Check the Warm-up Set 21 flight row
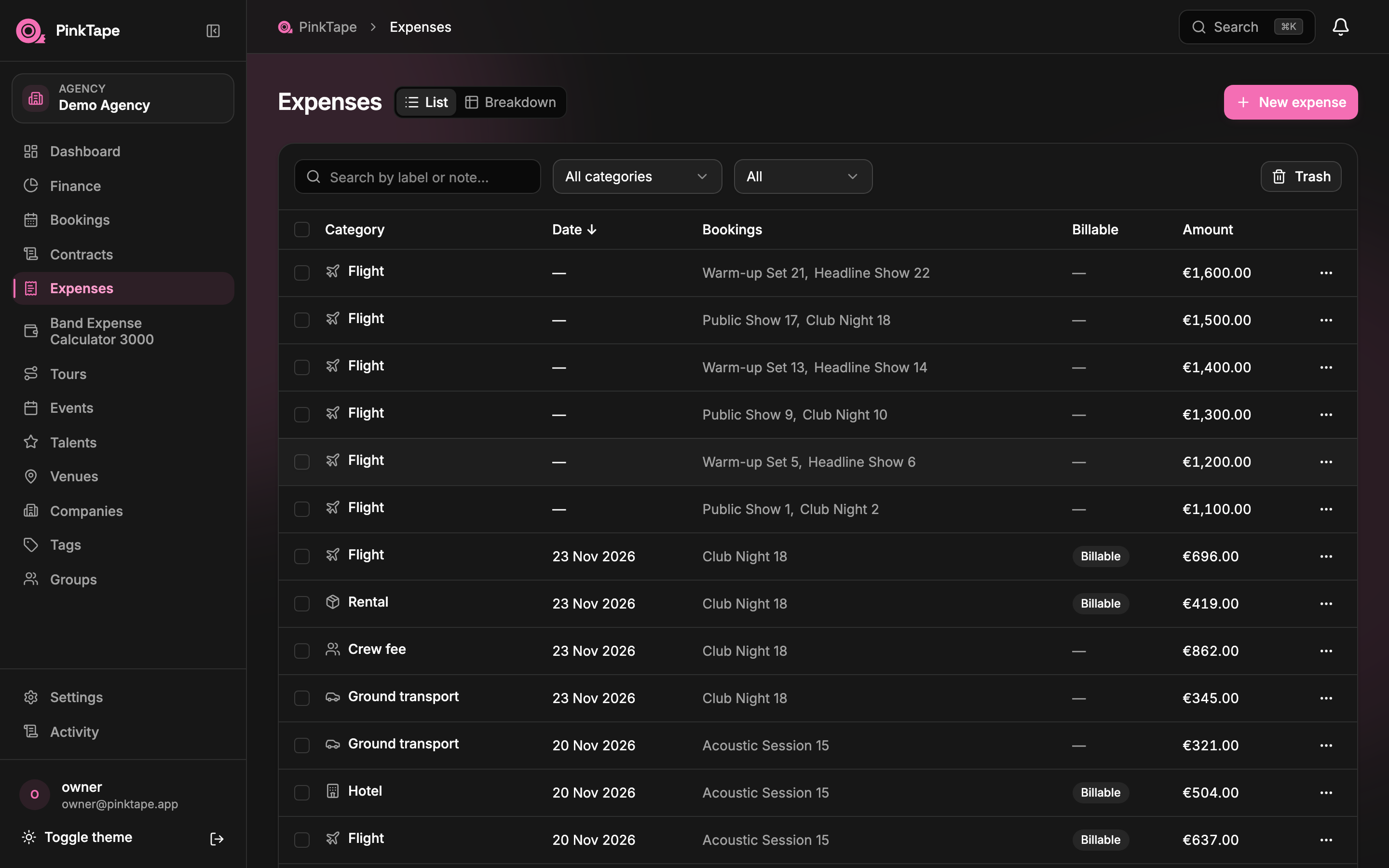This screenshot has width=1389, height=868. click(302, 272)
